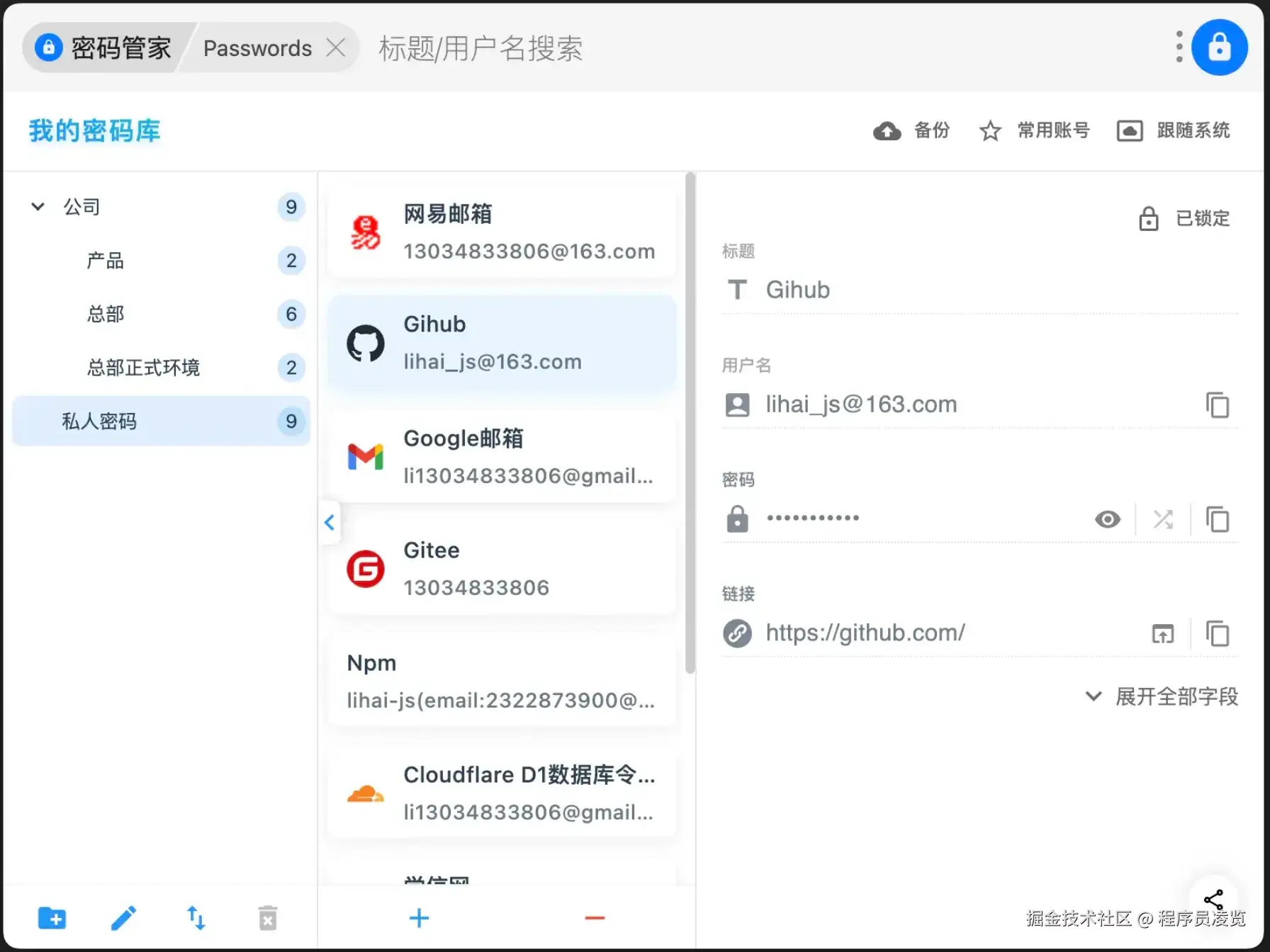
Task: Collapse the sidebar with the left chevron
Action: coord(329,523)
